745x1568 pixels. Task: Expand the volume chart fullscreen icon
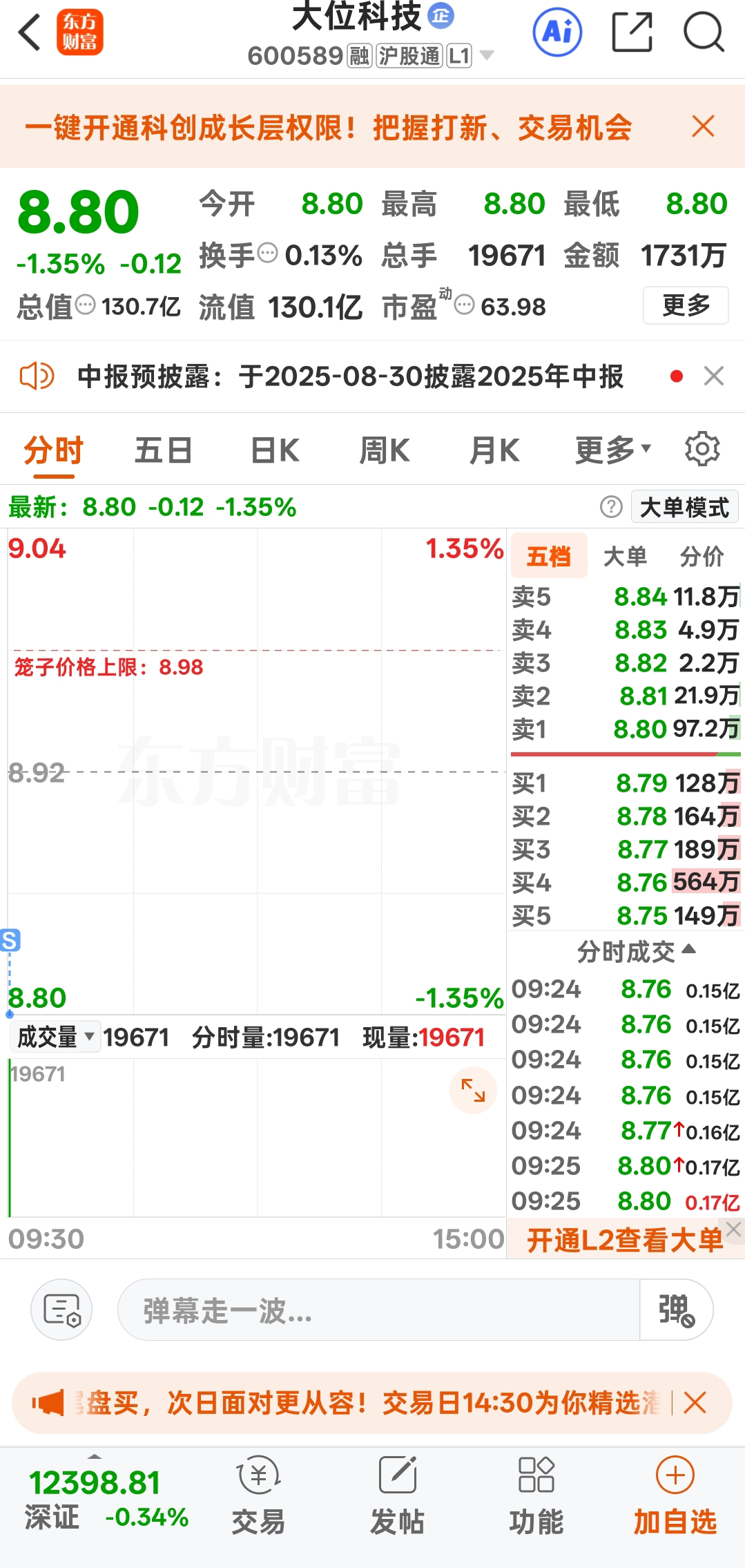473,1090
